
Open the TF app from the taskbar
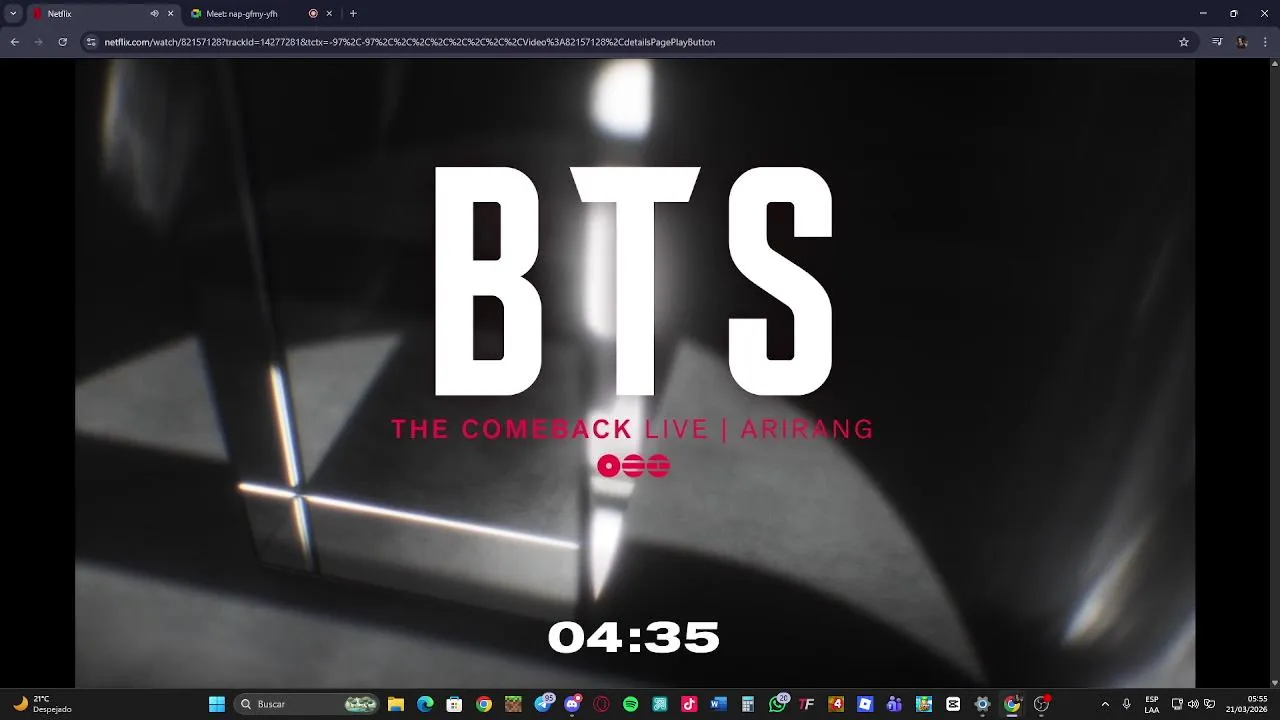coord(806,704)
